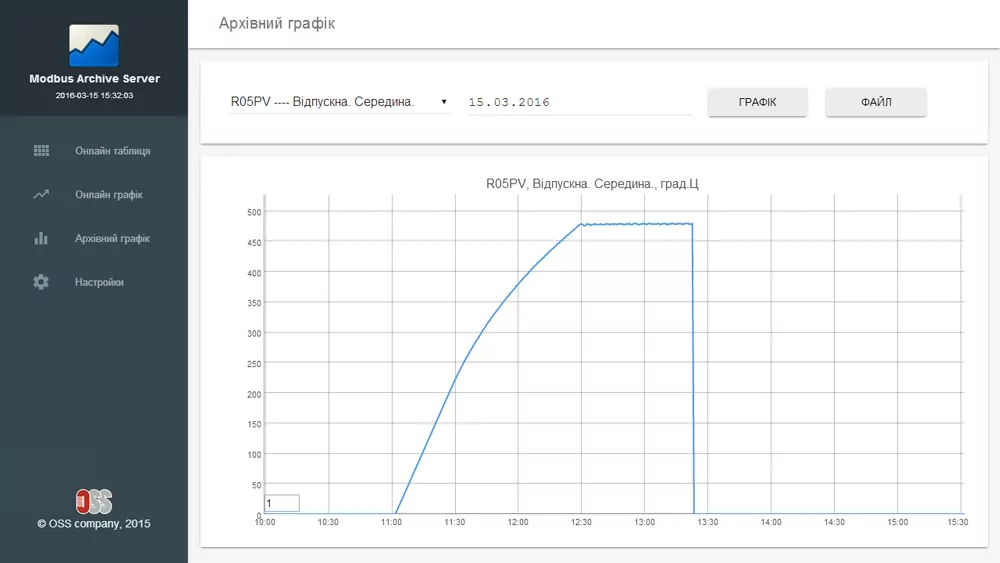Click the dropdown arrow beside Відпускна. Середина.
1000x563 pixels.
pyautogui.click(x=444, y=102)
